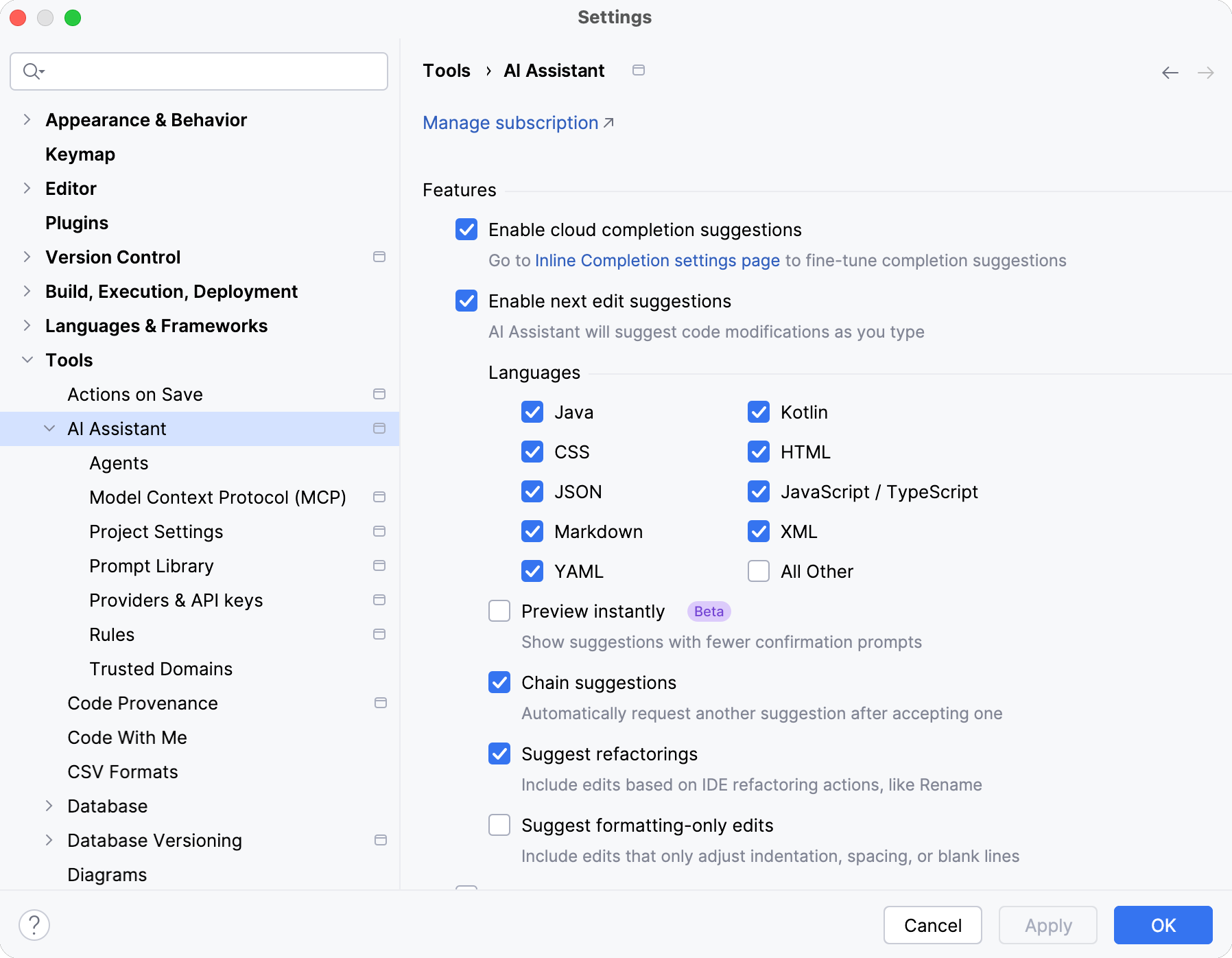
Task: Click the reset icon next to Prompt Library
Action: click(x=379, y=565)
